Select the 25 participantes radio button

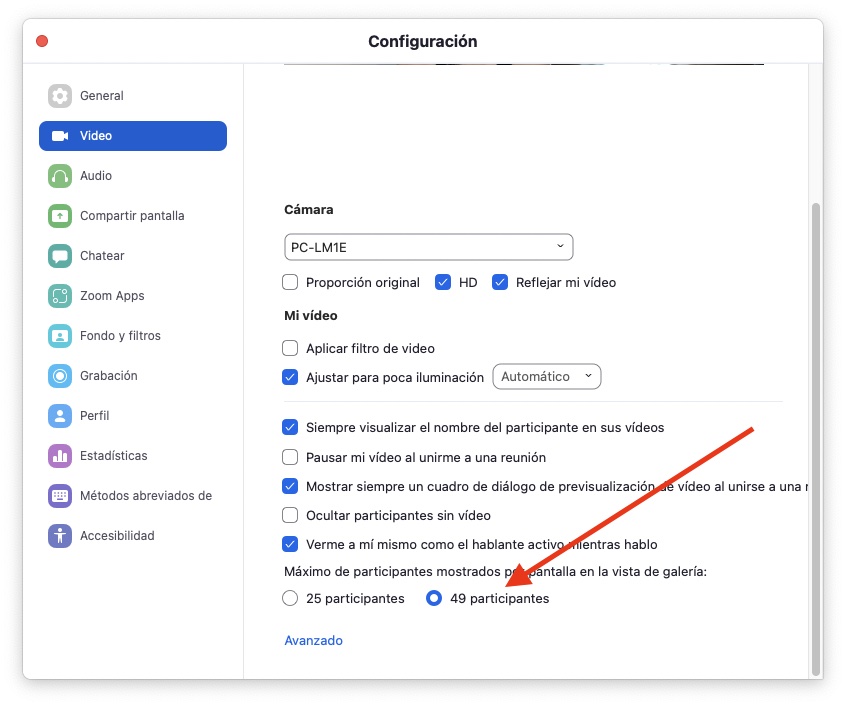pos(291,599)
